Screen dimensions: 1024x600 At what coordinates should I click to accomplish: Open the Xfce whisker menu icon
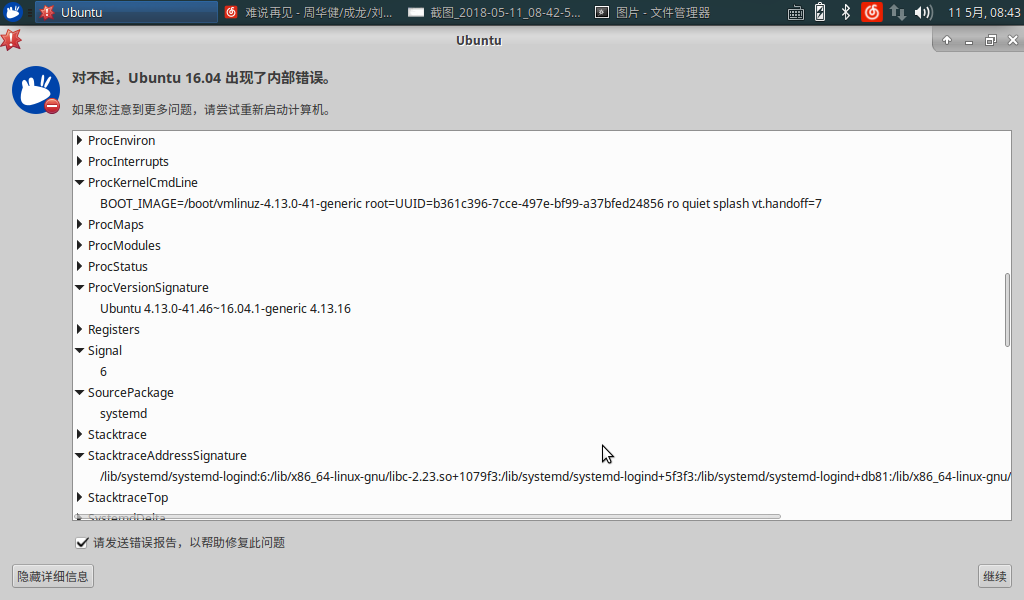[x=12, y=12]
